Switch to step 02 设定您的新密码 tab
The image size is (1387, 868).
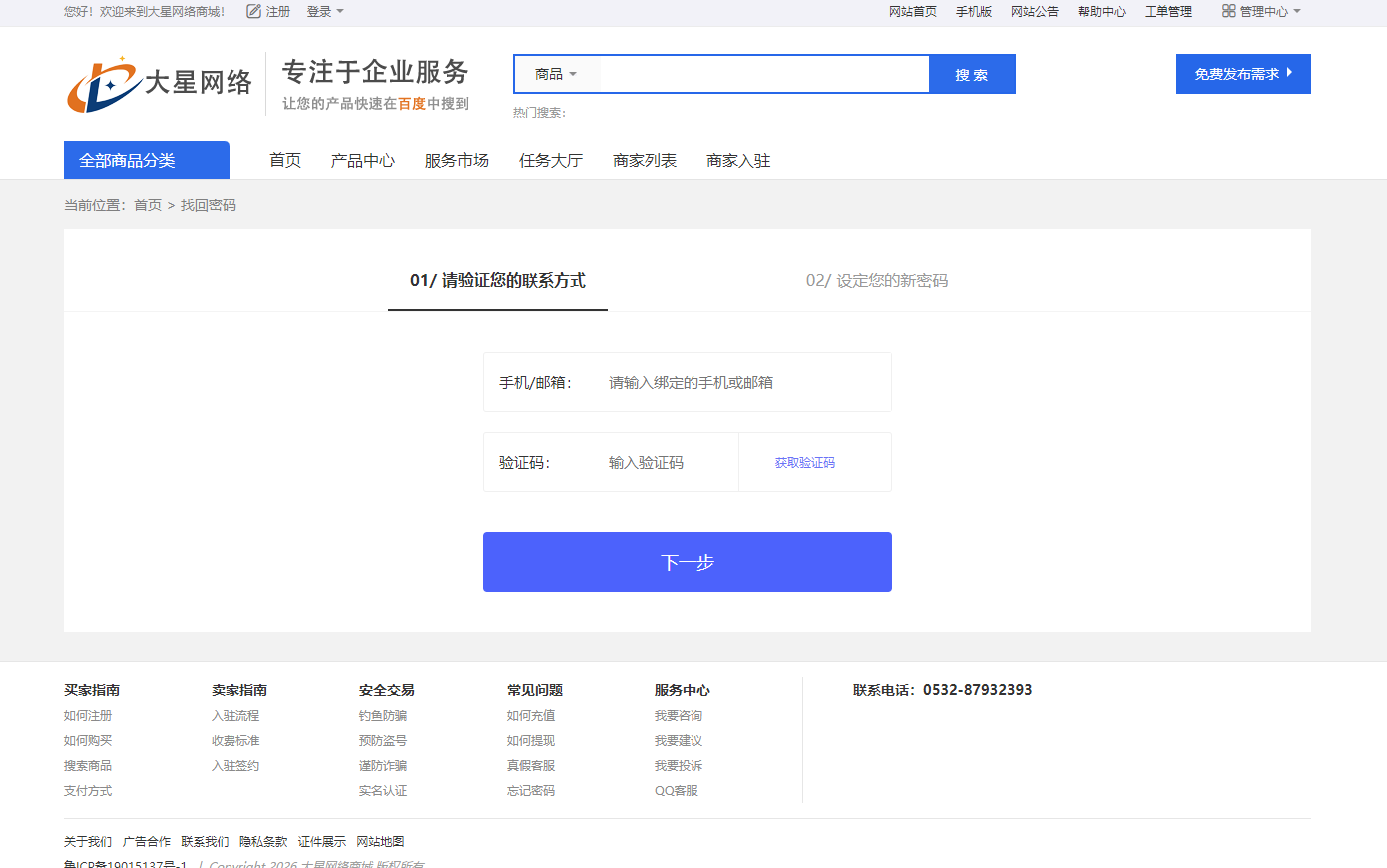(876, 281)
